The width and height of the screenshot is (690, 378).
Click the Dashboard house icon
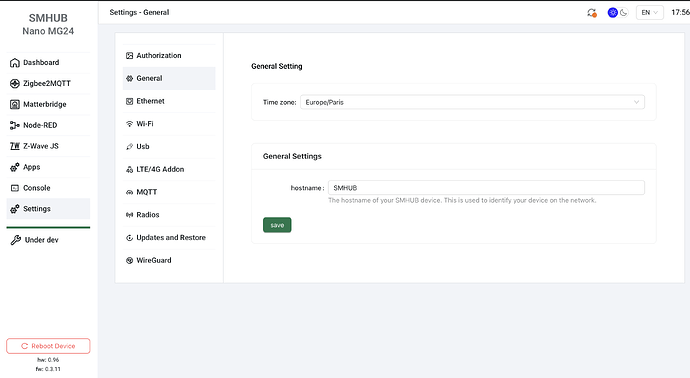[x=15, y=62]
